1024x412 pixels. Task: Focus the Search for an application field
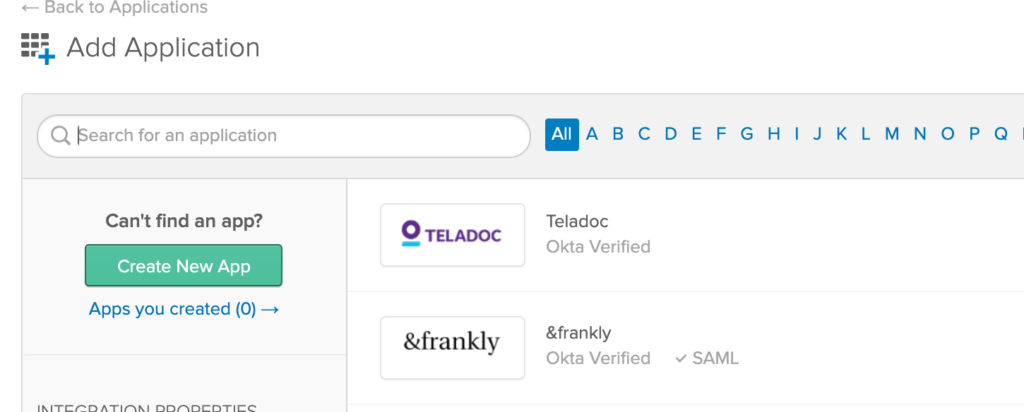coord(283,136)
